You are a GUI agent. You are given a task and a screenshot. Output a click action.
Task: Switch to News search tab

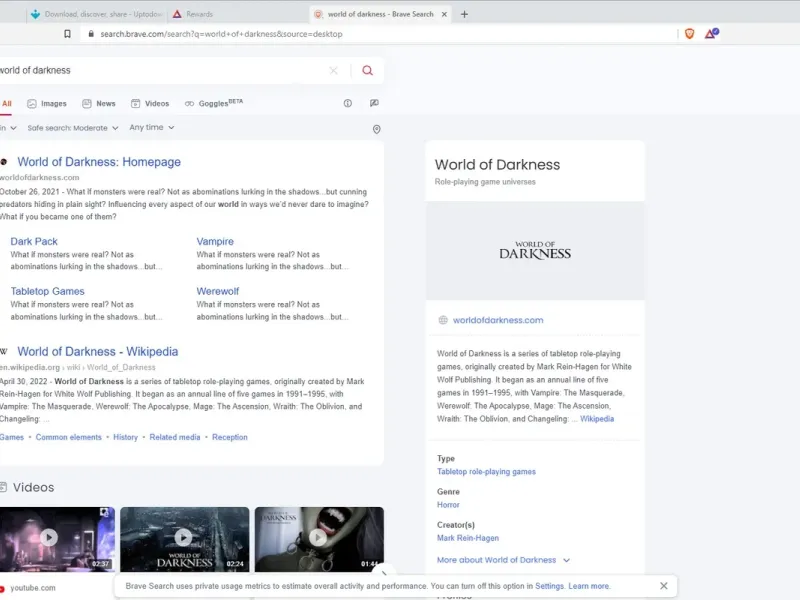(99, 104)
